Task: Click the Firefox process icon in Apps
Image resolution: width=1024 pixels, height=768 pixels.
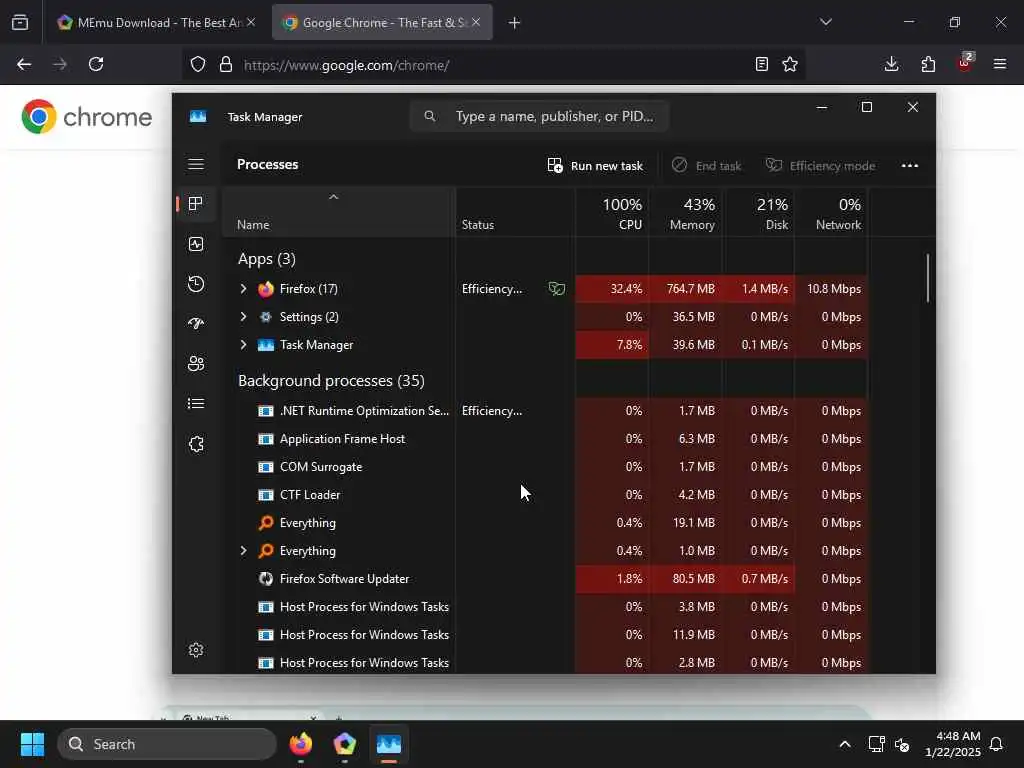Action: click(266, 289)
